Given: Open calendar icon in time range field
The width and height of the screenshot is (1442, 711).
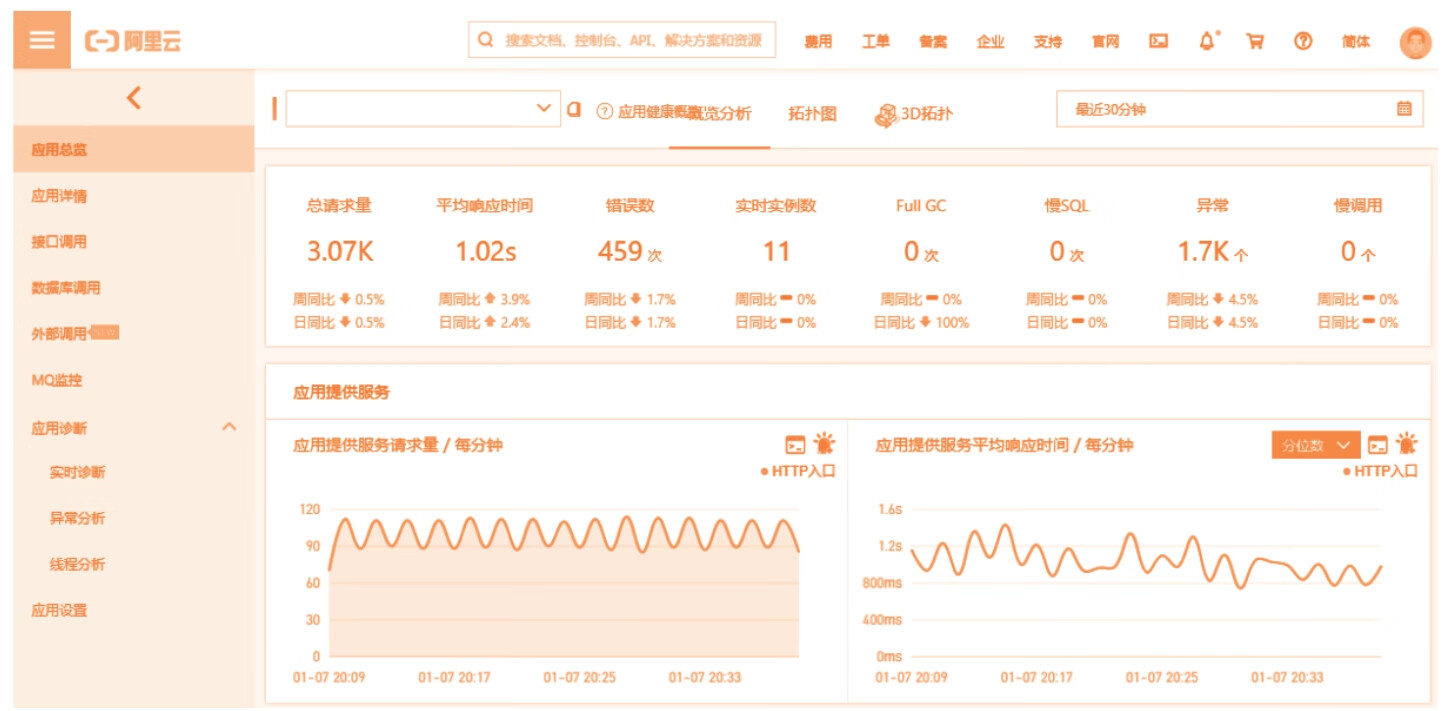Looking at the screenshot, I should pyautogui.click(x=1404, y=109).
